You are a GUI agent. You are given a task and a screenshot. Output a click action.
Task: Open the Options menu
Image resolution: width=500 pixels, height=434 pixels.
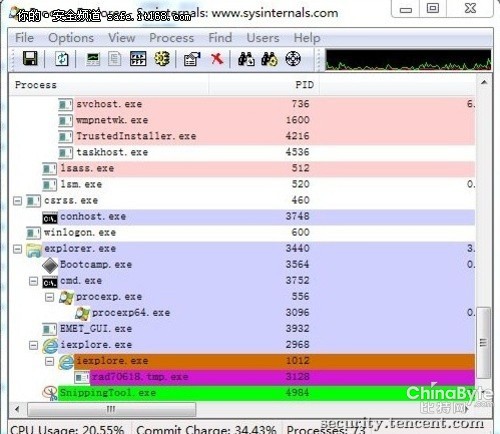coord(71,38)
